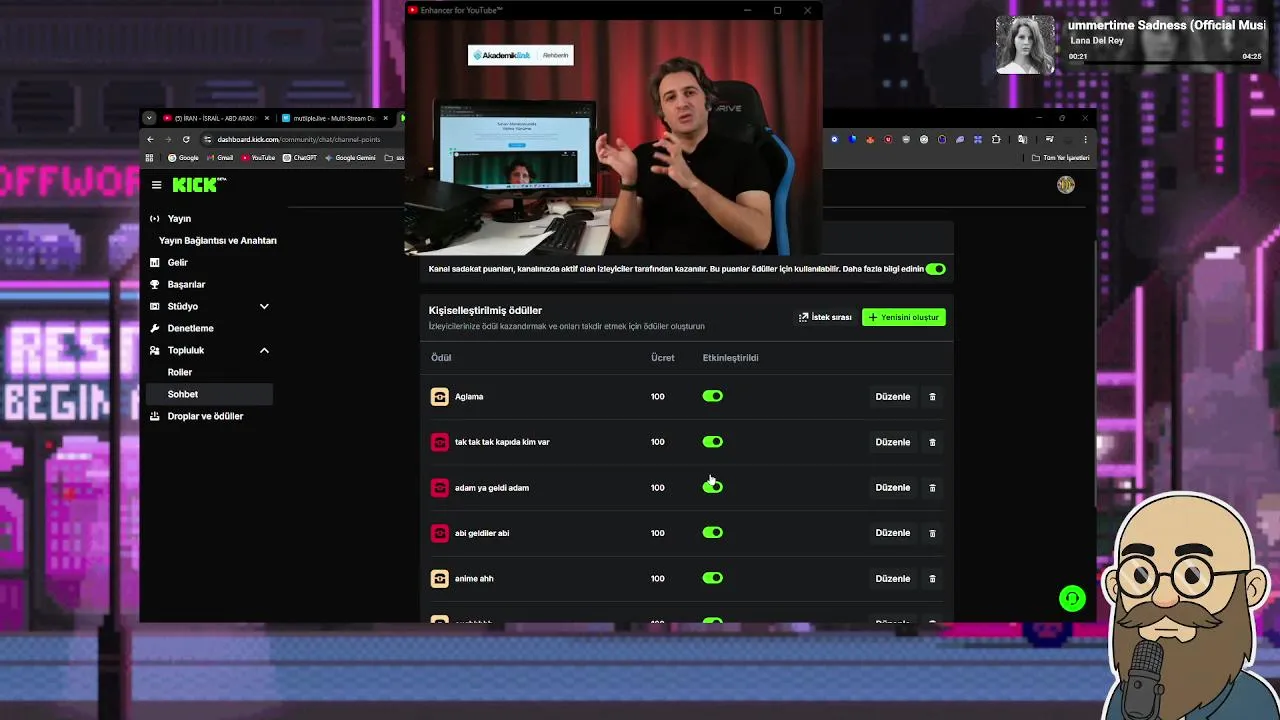Disable the 'abi geldiler abi' reward
This screenshot has height=720, width=1280.
coord(712,532)
